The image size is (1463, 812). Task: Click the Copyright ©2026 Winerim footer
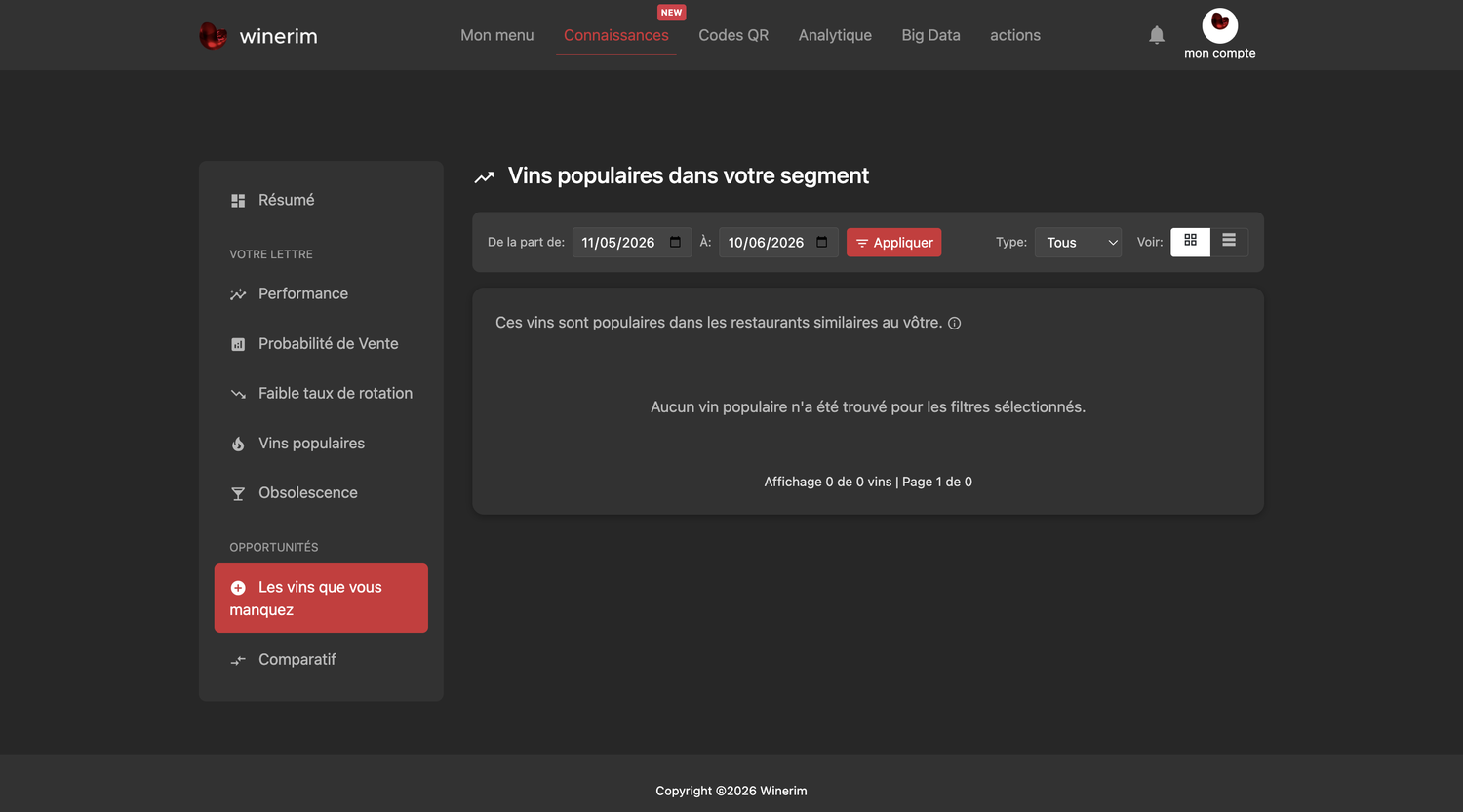[x=731, y=791]
